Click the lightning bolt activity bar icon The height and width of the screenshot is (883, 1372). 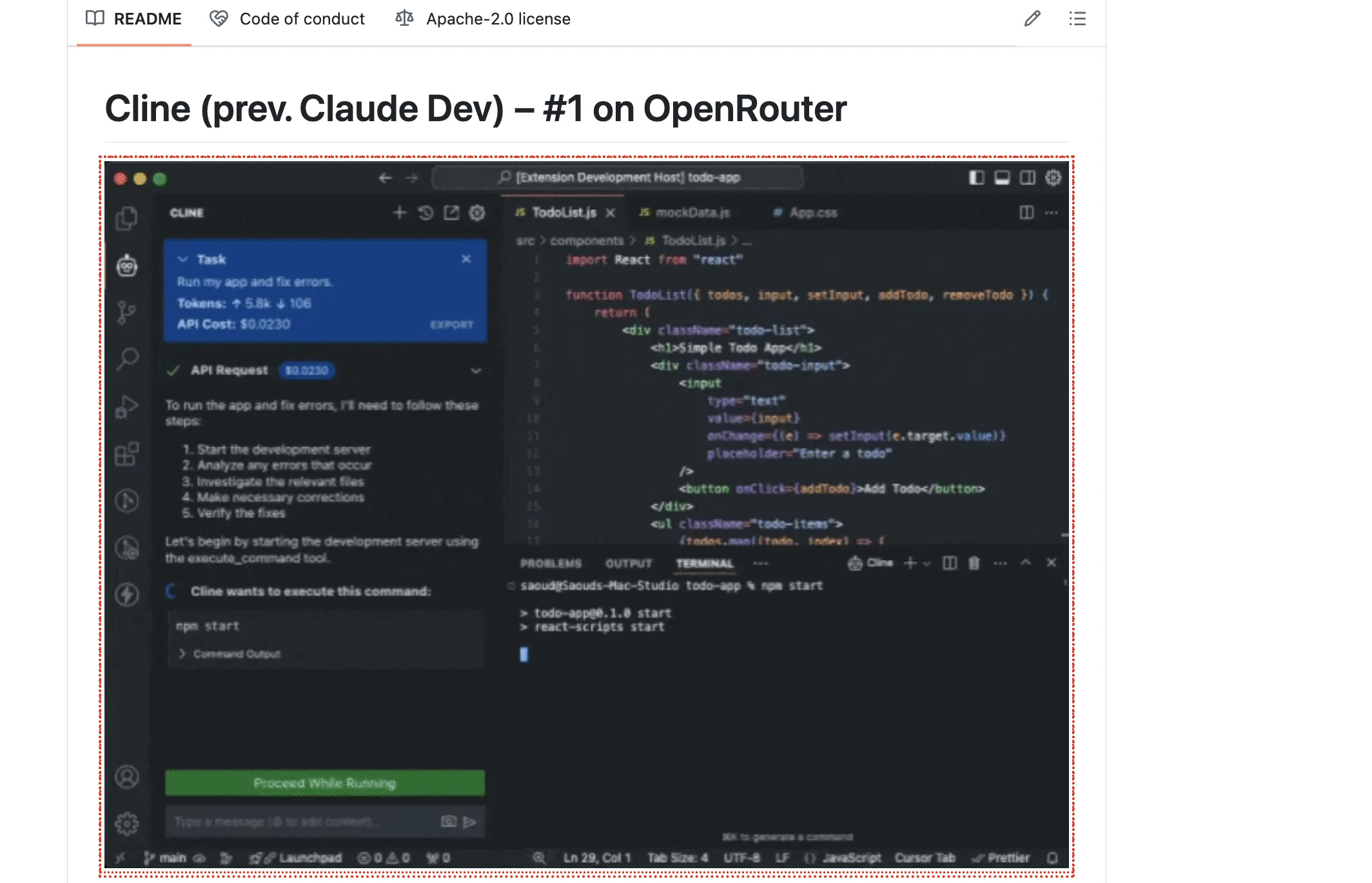pyautogui.click(x=127, y=594)
